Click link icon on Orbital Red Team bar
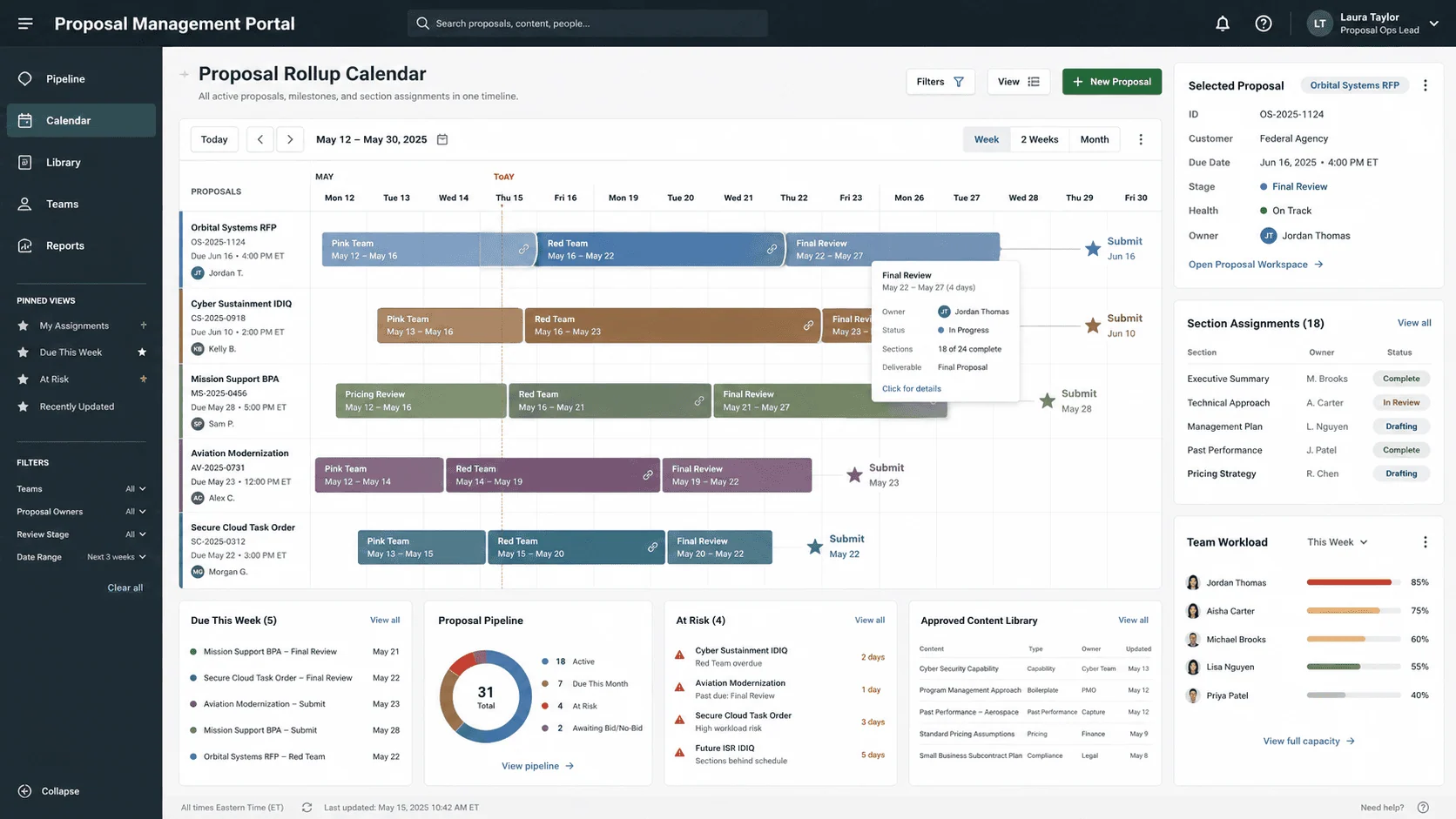The image size is (1456, 819). coord(772,249)
